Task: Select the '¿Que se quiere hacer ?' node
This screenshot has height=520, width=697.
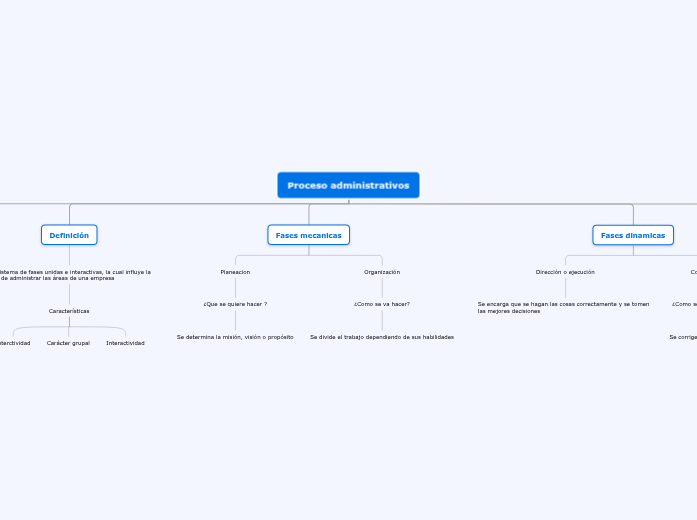Action: [235, 303]
